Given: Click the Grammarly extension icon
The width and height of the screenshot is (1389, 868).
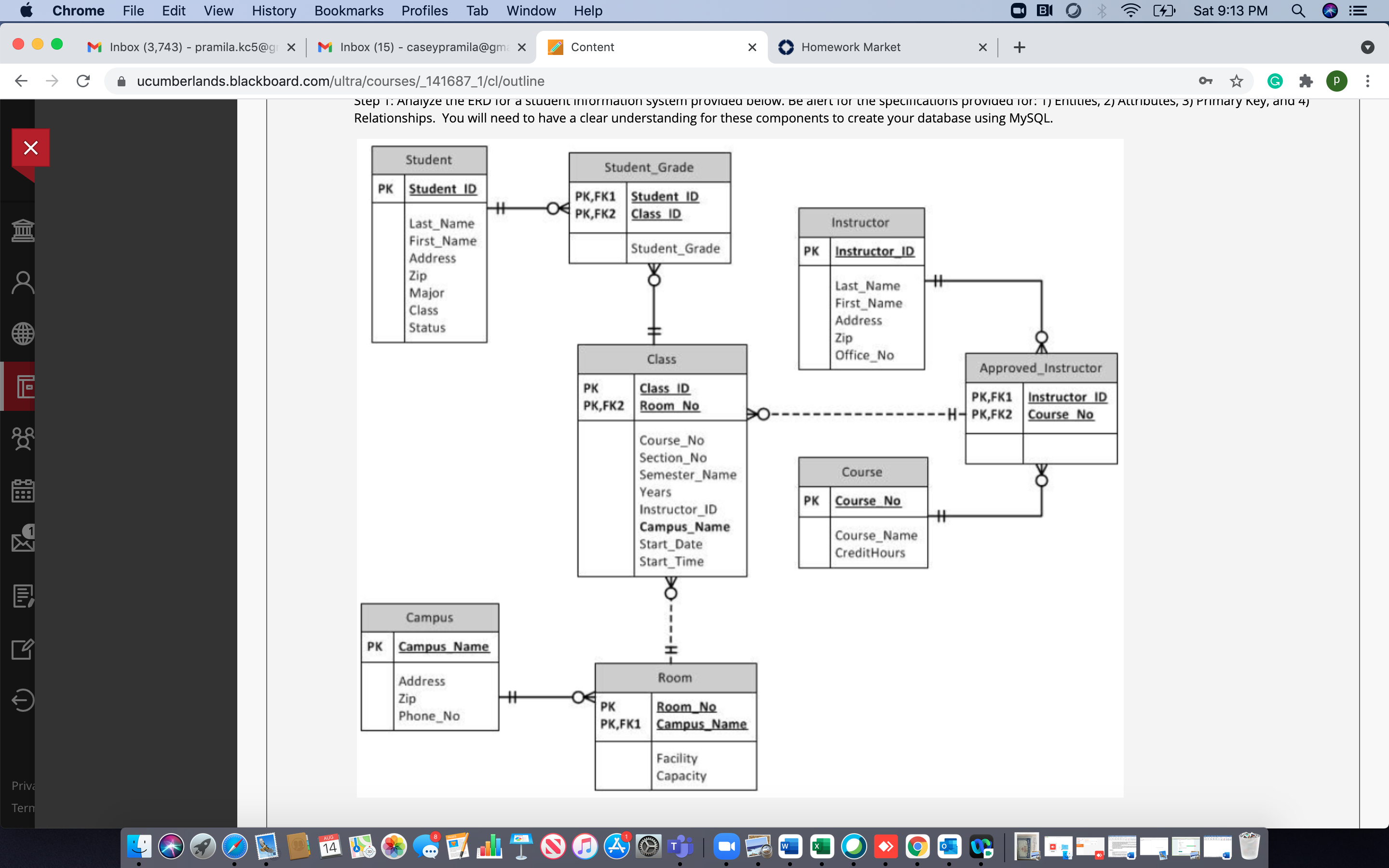Looking at the screenshot, I should (1275, 81).
